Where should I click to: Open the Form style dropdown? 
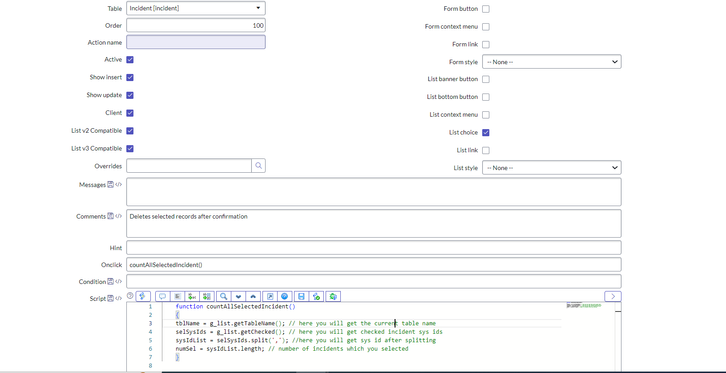(x=552, y=62)
